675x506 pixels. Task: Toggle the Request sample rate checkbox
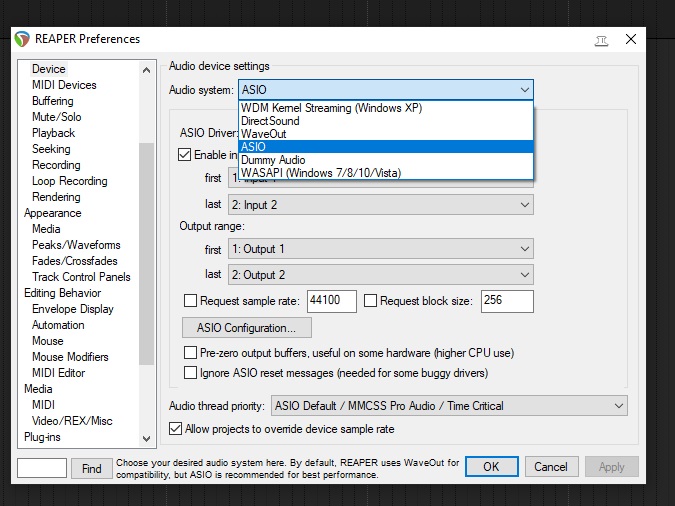pyautogui.click(x=191, y=300)
